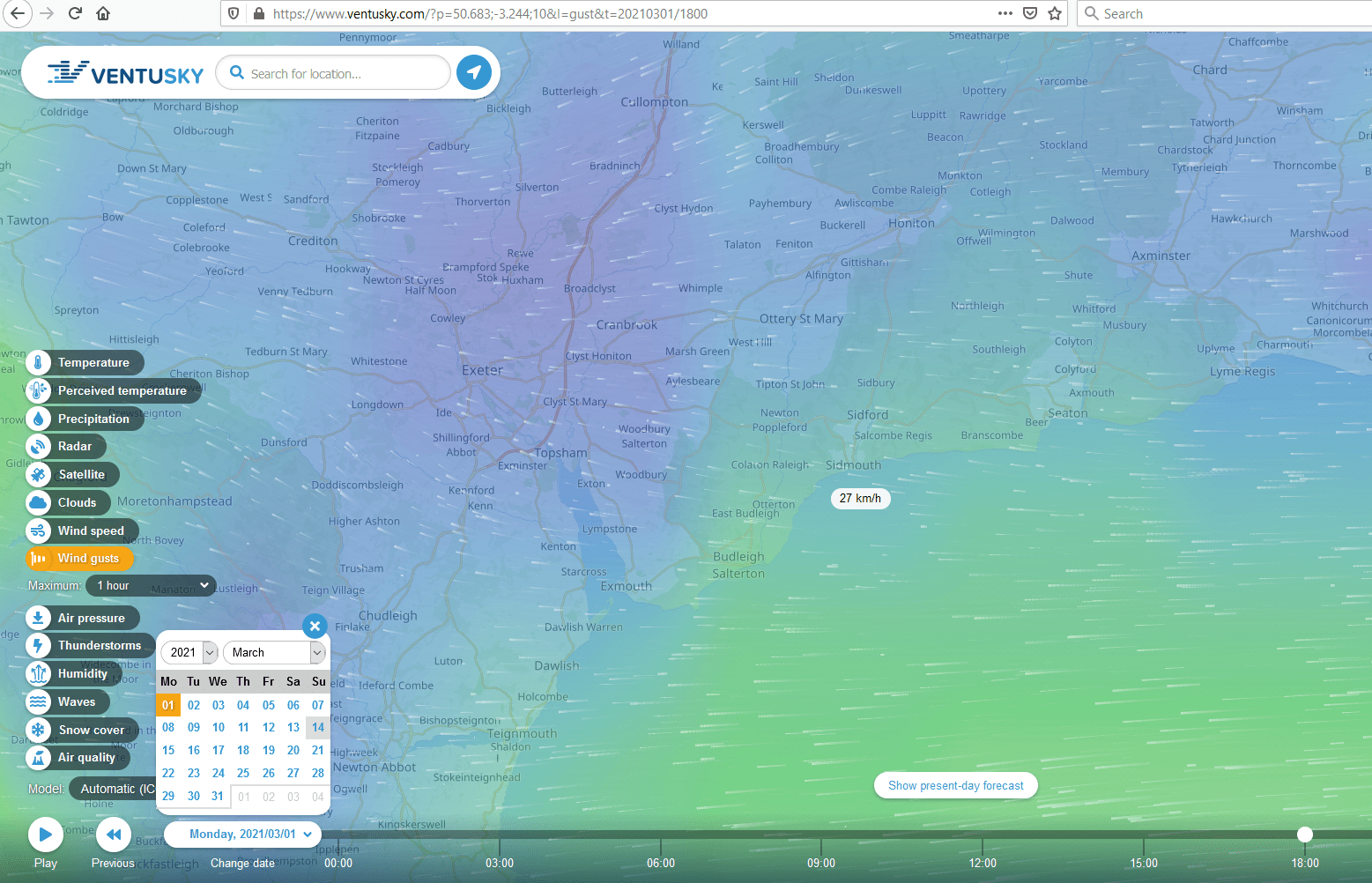Toggle the active Wind gusts layer

tap(87, 558)
